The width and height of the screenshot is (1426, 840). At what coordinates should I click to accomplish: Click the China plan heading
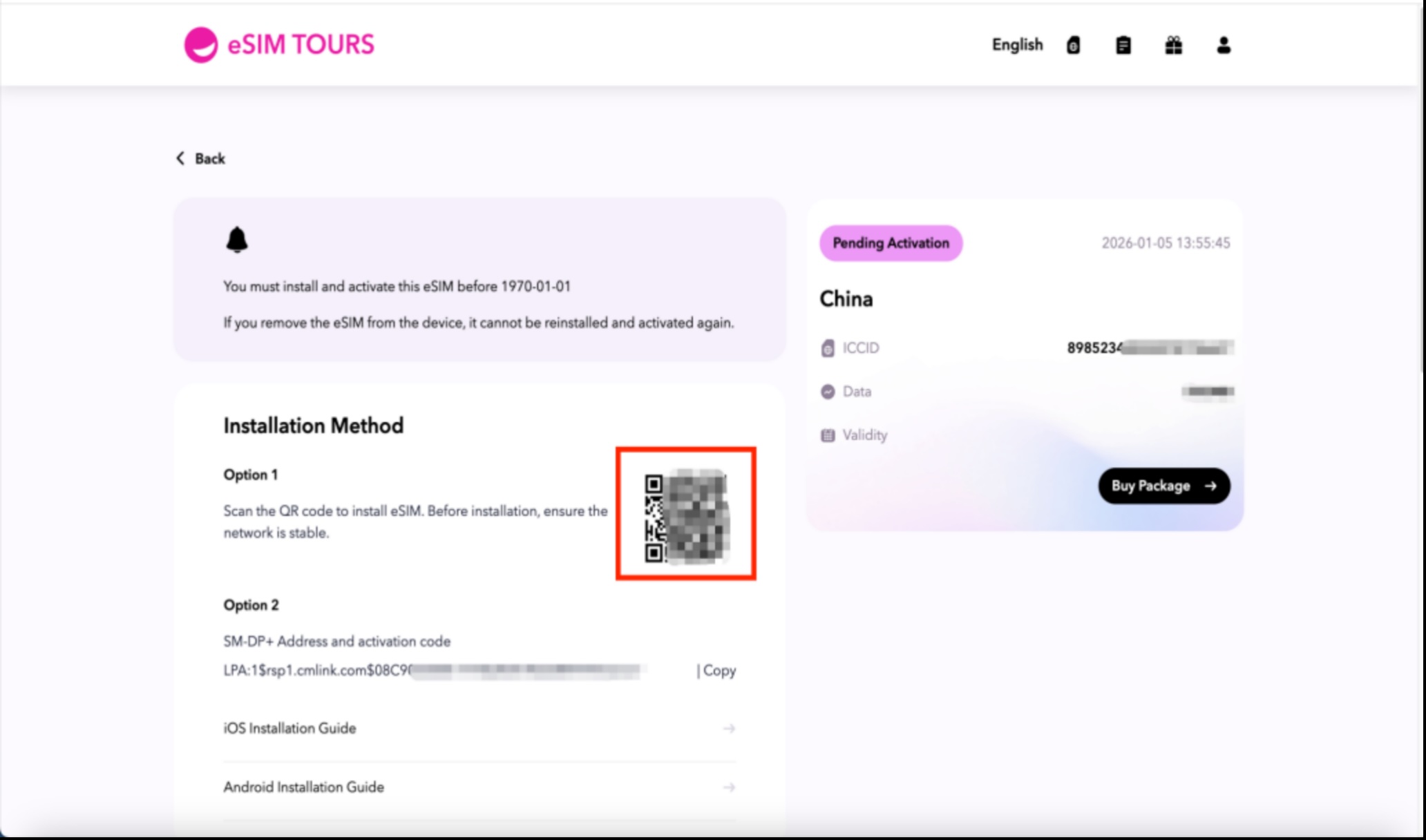click(846, 299)
